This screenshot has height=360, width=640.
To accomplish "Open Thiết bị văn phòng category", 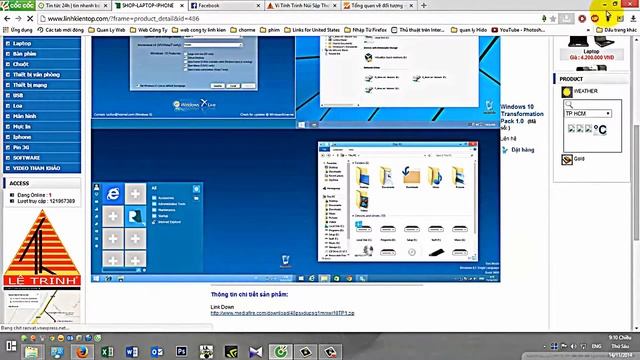I will click(42, 75).
